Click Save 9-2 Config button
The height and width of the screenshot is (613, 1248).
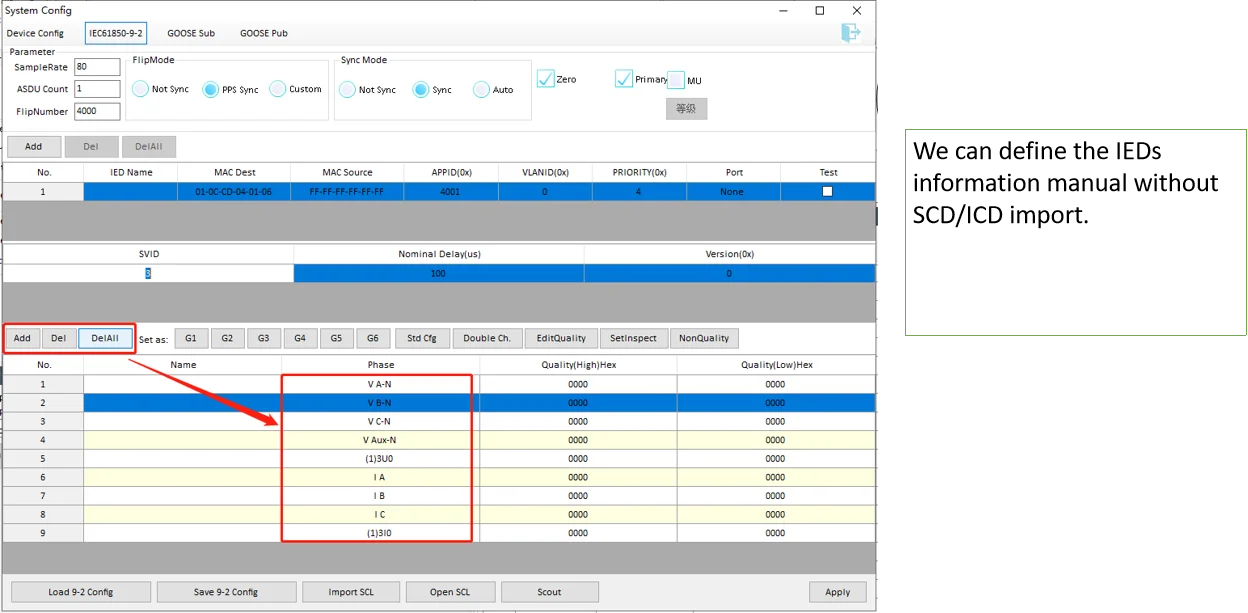(226, 592)
